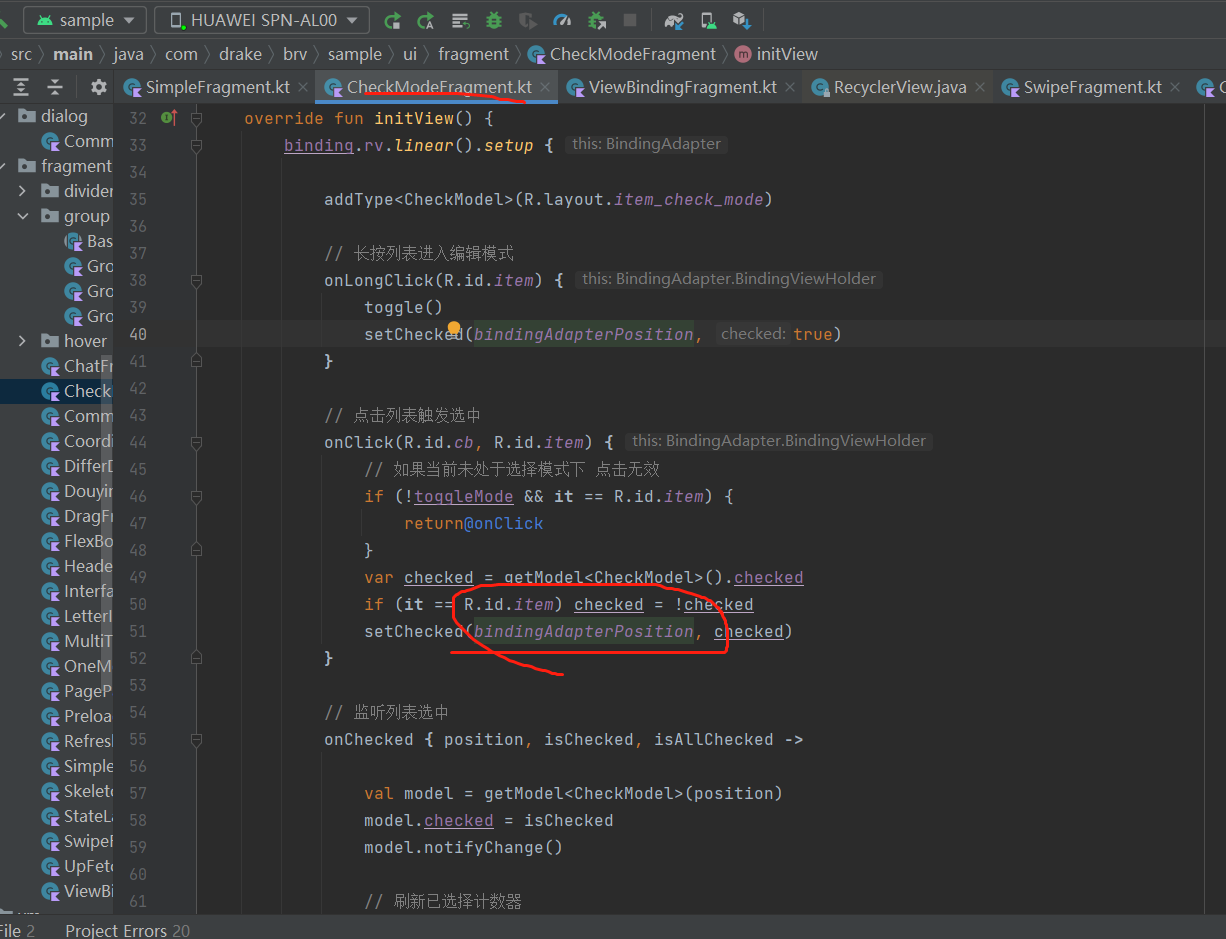This screenshot has height=939, width=1226.
Task: Click the brv breadcrumb segment
Action: point(295,54)
